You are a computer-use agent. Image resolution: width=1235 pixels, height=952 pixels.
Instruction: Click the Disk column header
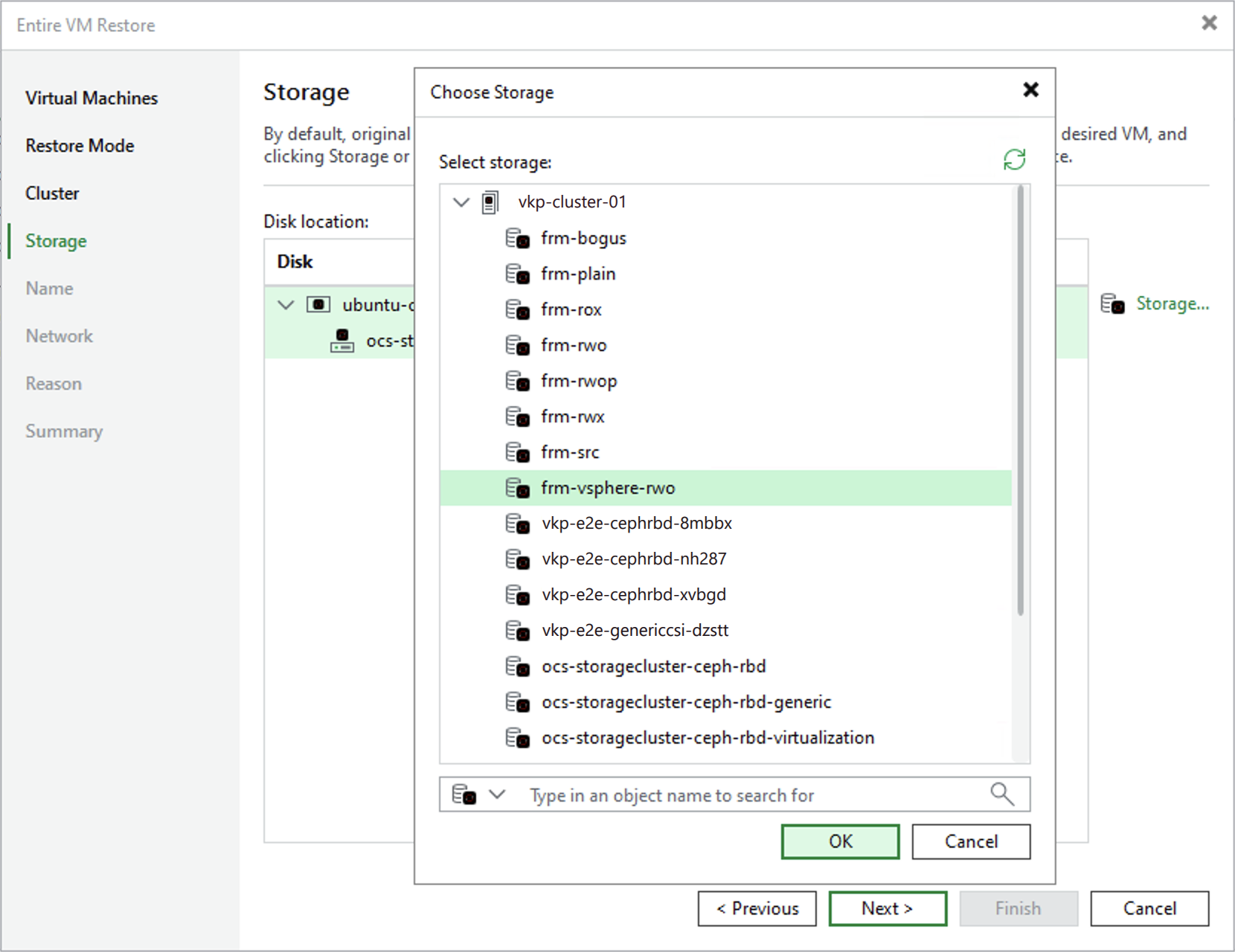[x=295, y=262]
